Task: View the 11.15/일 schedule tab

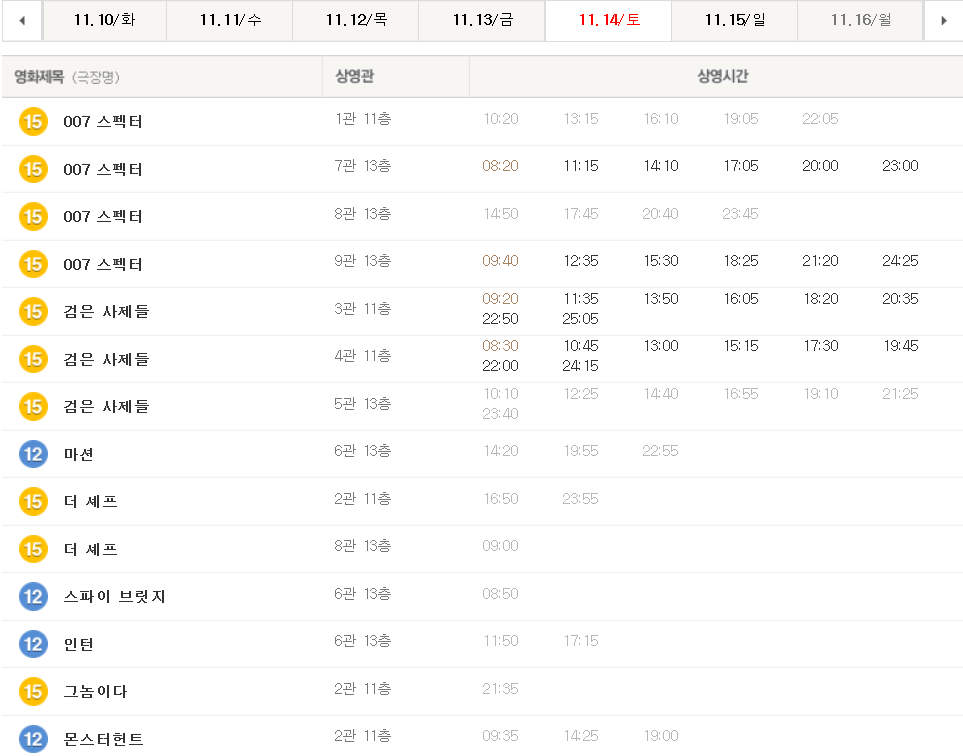Action: coord(735,20)
